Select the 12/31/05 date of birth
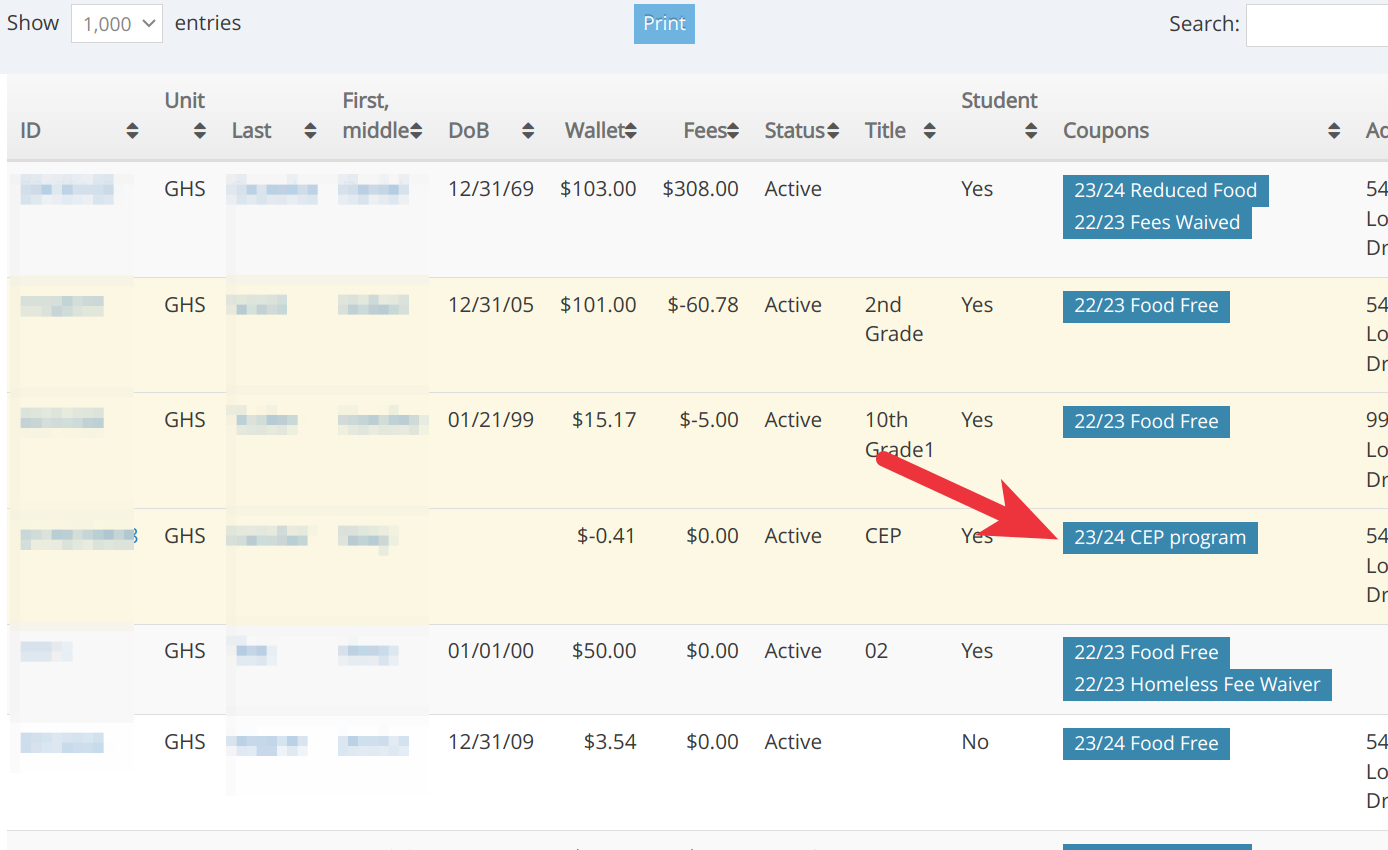The width and height of the screenshot is (1388, 850). click(x=491, y=305)
